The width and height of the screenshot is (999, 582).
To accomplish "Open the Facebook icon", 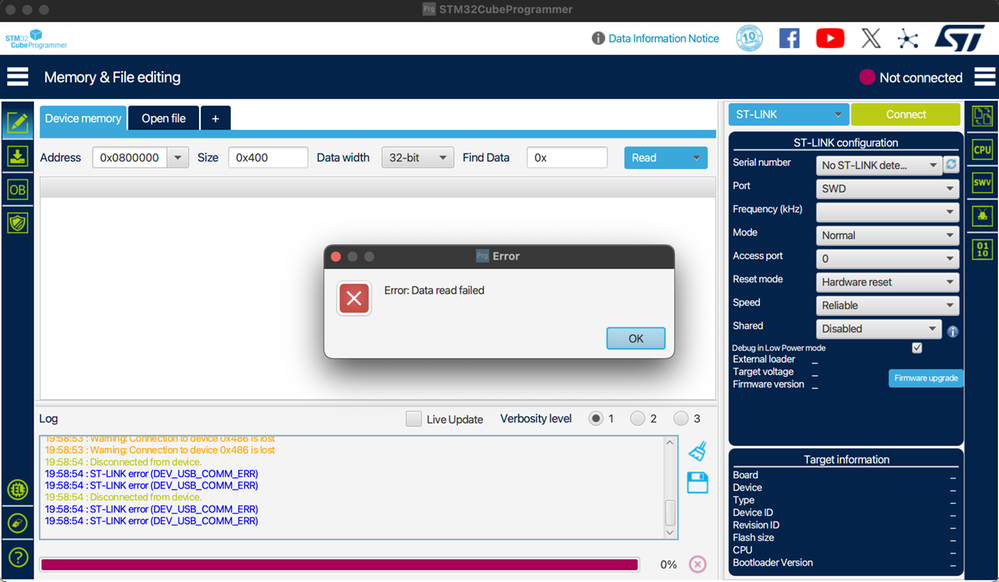I will [789, 38].
